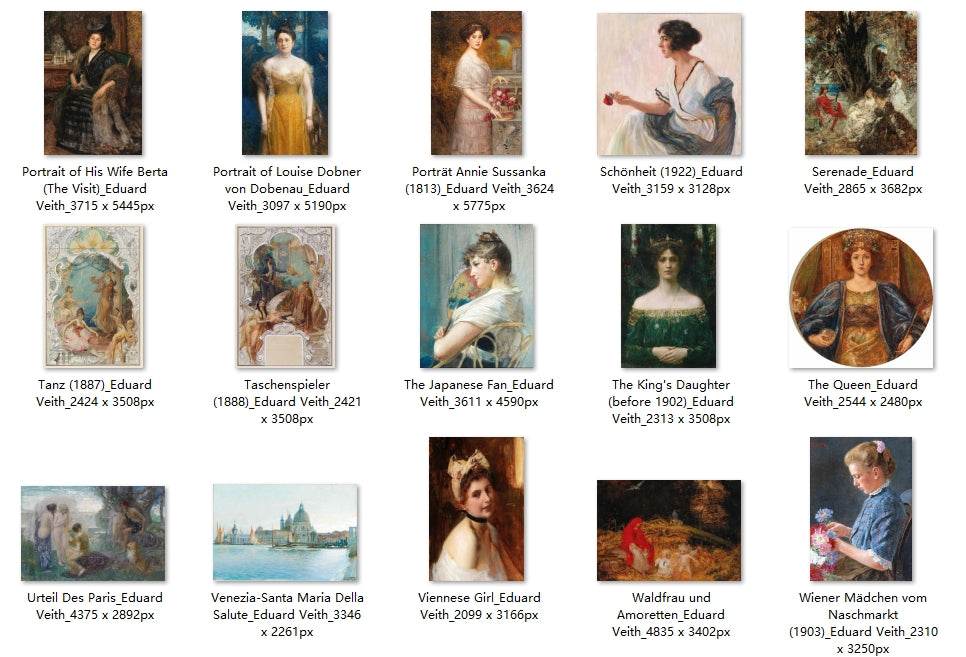
Task: Click The Japanese Fan painting thumbnail
Action: 477,296
